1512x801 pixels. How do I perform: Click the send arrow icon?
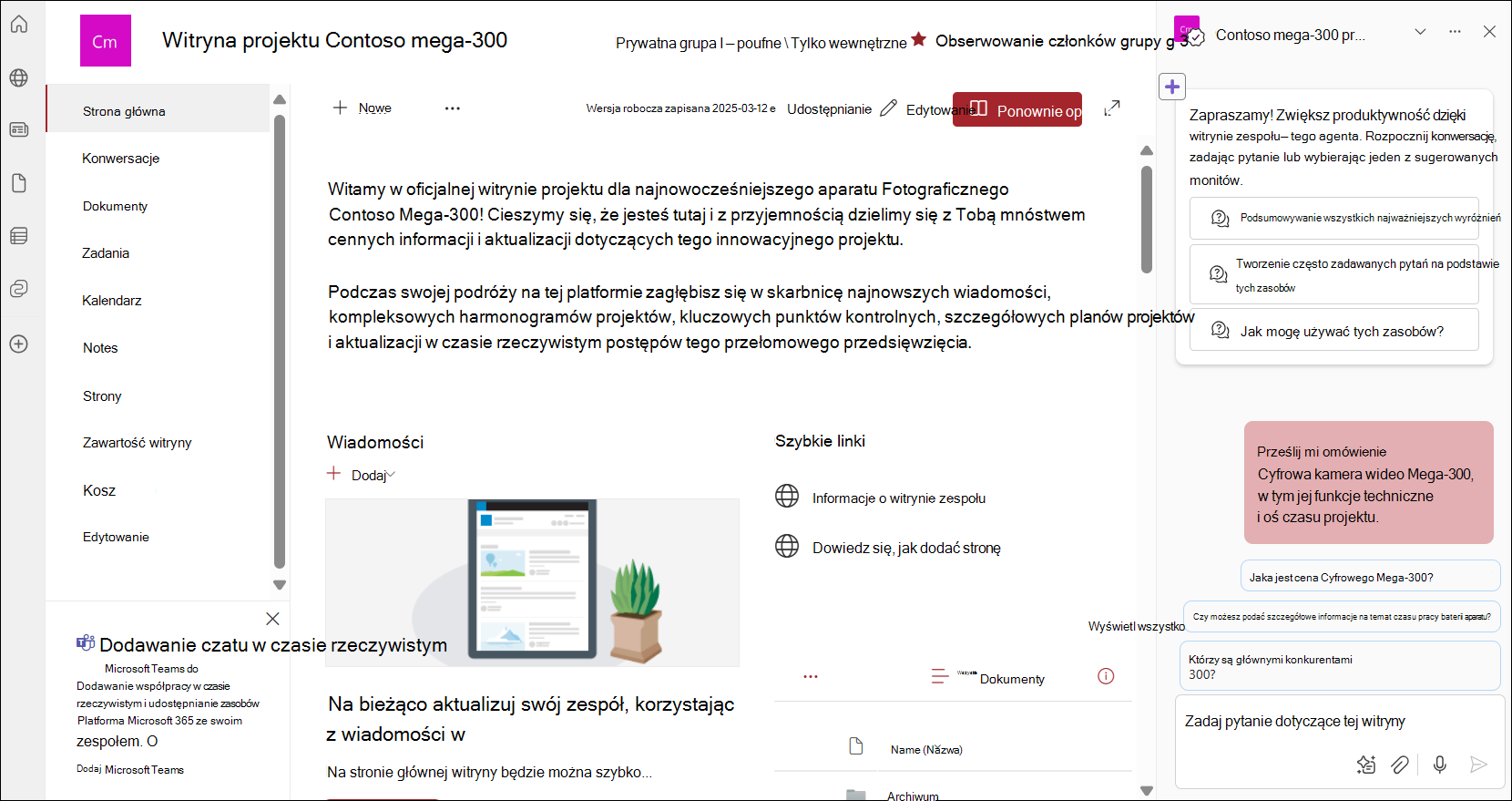pyautogui.click(x=1478, y=765)
